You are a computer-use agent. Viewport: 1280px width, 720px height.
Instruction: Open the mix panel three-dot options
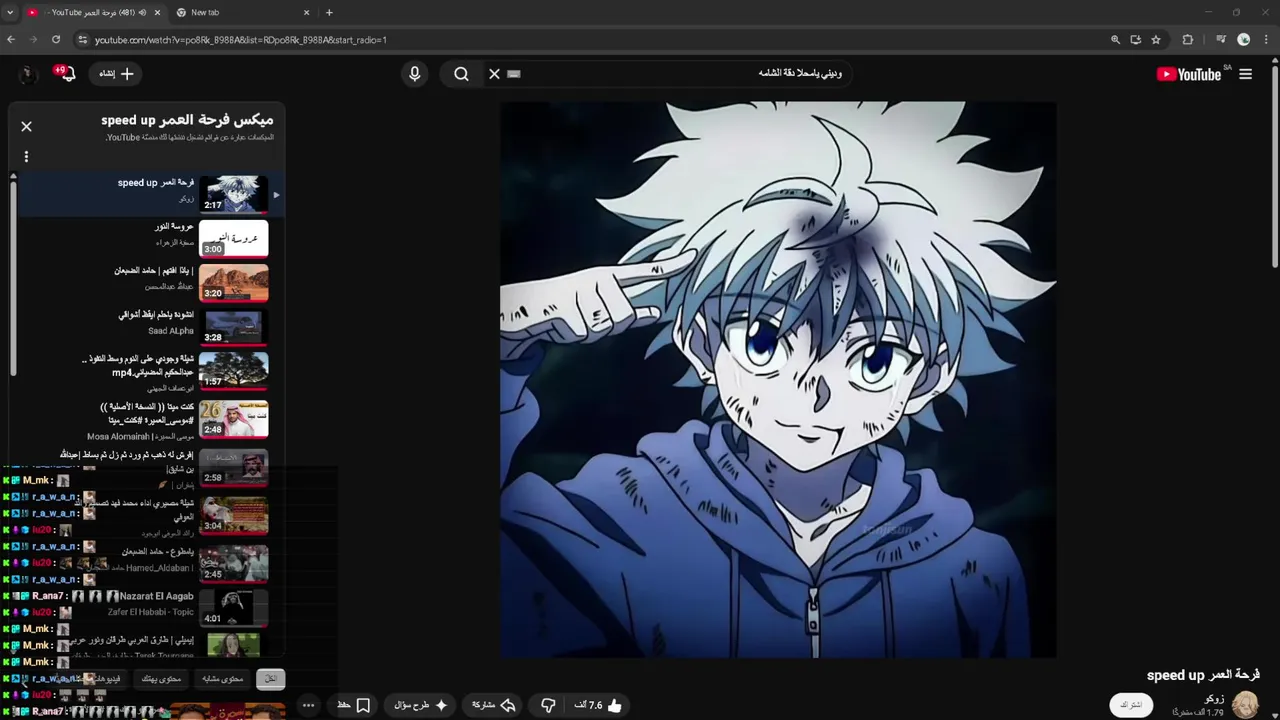(27, 156)
